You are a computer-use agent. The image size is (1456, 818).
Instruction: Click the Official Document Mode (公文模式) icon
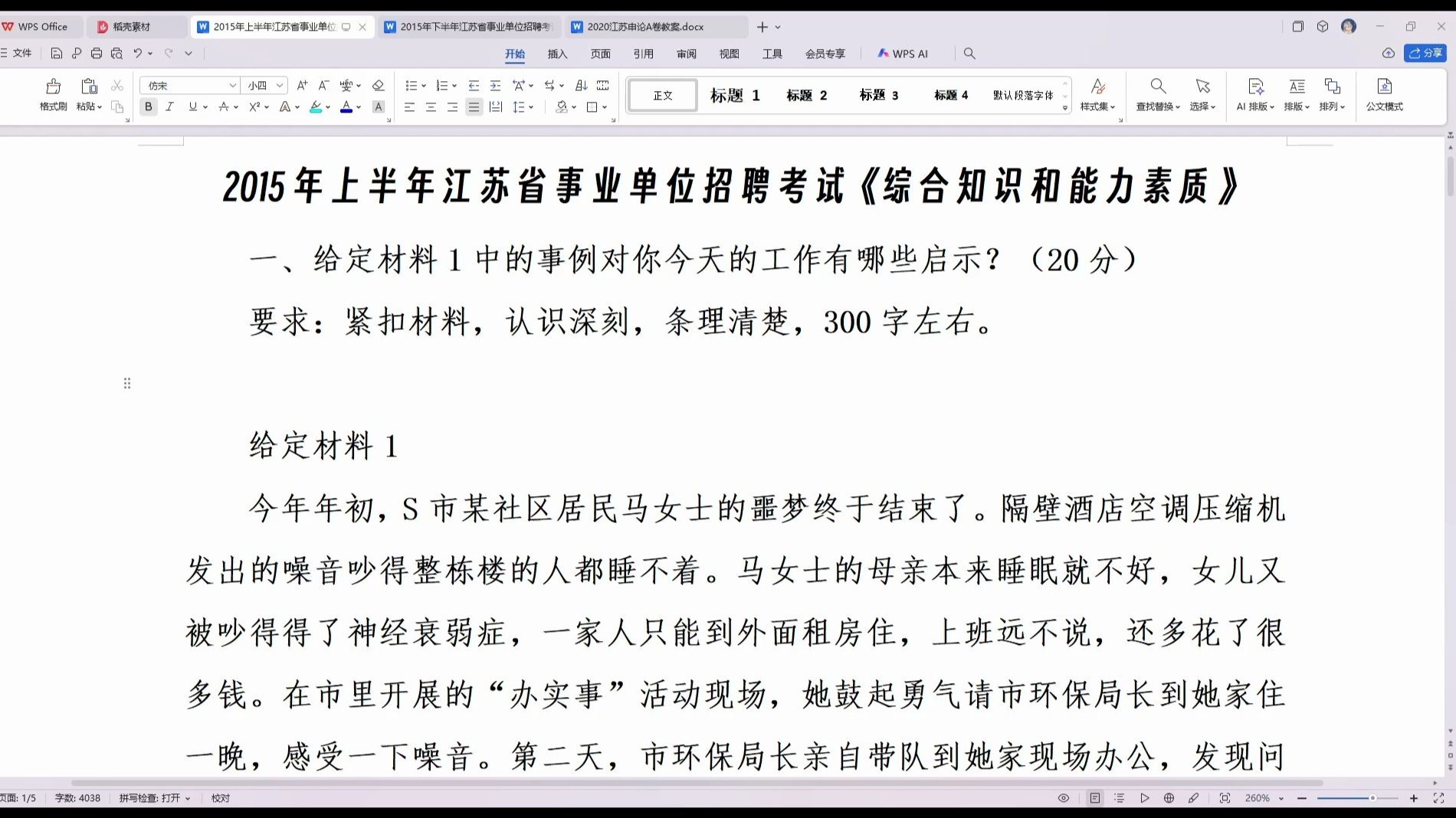(1384, 86)
